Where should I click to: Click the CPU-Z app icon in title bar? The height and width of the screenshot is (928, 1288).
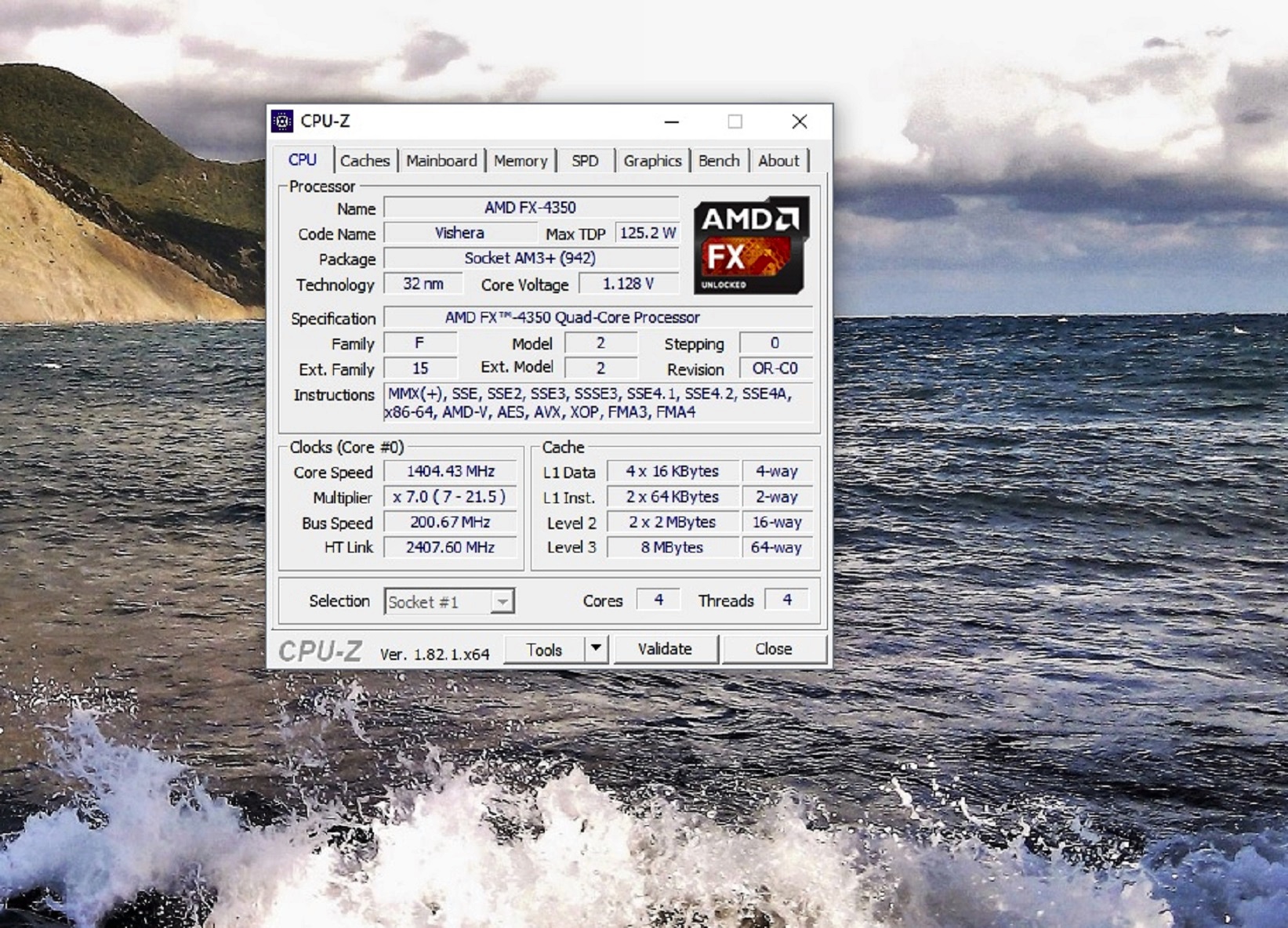click(281, 121)
